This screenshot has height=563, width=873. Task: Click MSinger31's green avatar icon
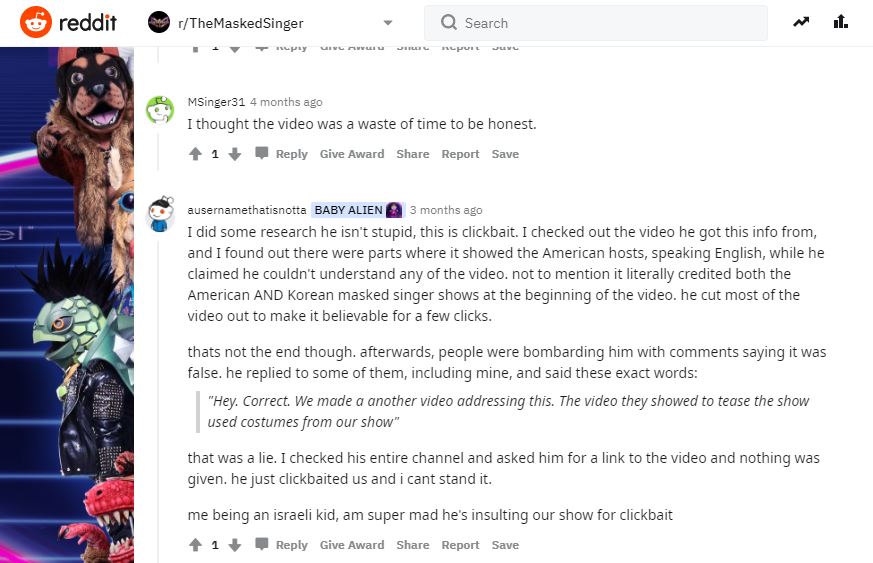(160, 109)
